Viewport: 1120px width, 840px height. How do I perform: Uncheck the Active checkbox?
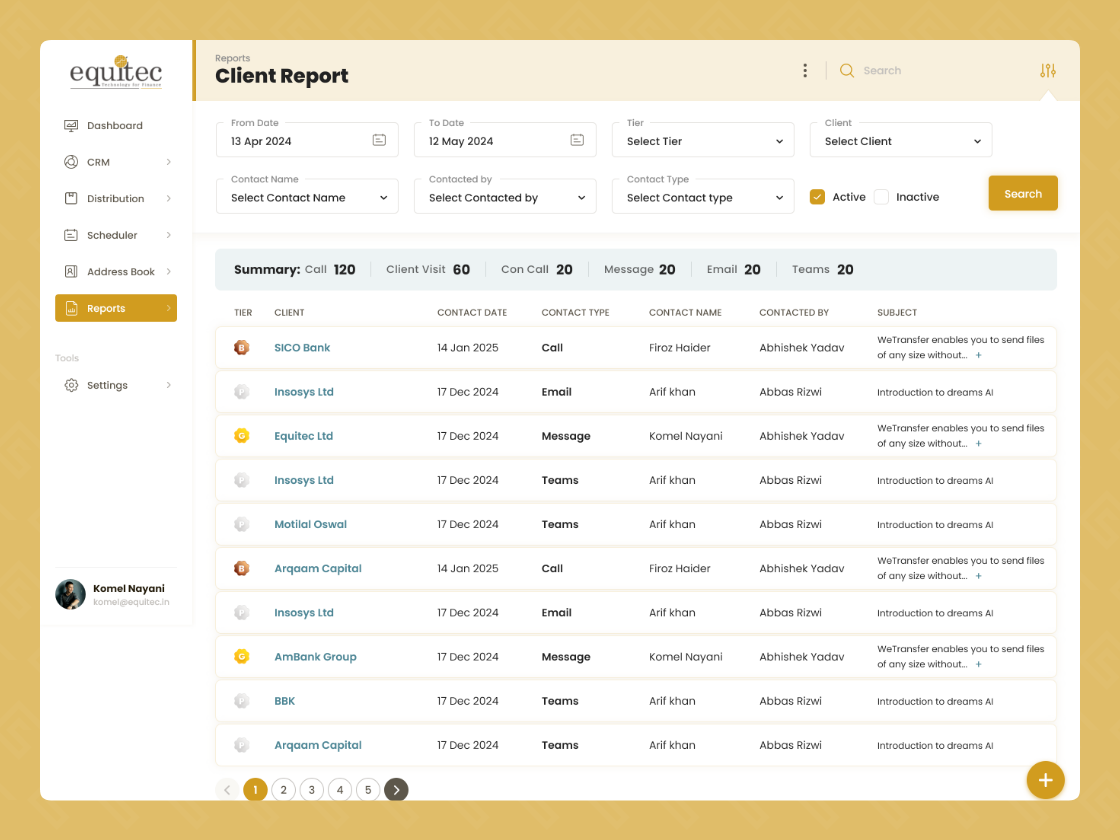[817, 197]
